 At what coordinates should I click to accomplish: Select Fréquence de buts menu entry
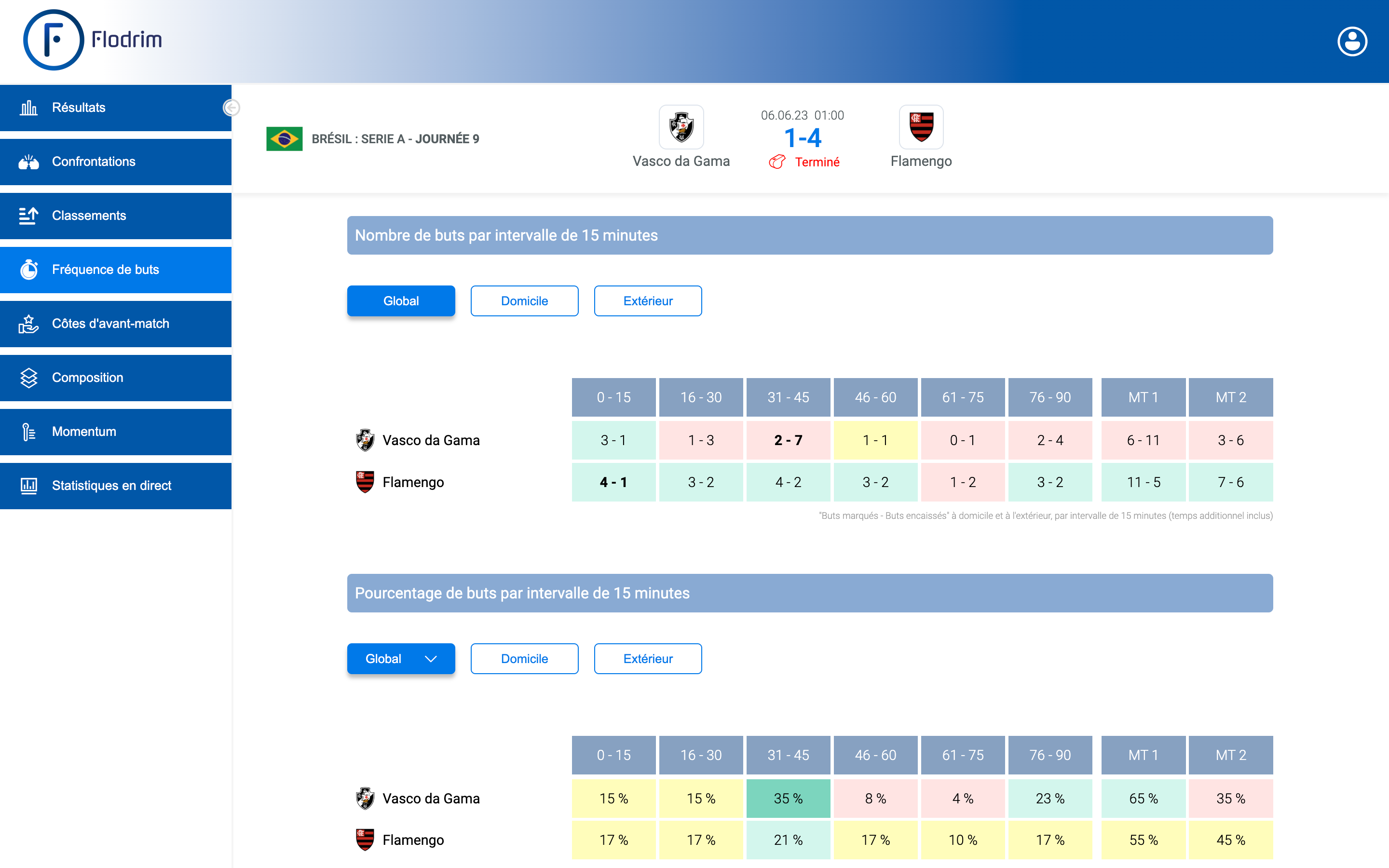[115, 269]
